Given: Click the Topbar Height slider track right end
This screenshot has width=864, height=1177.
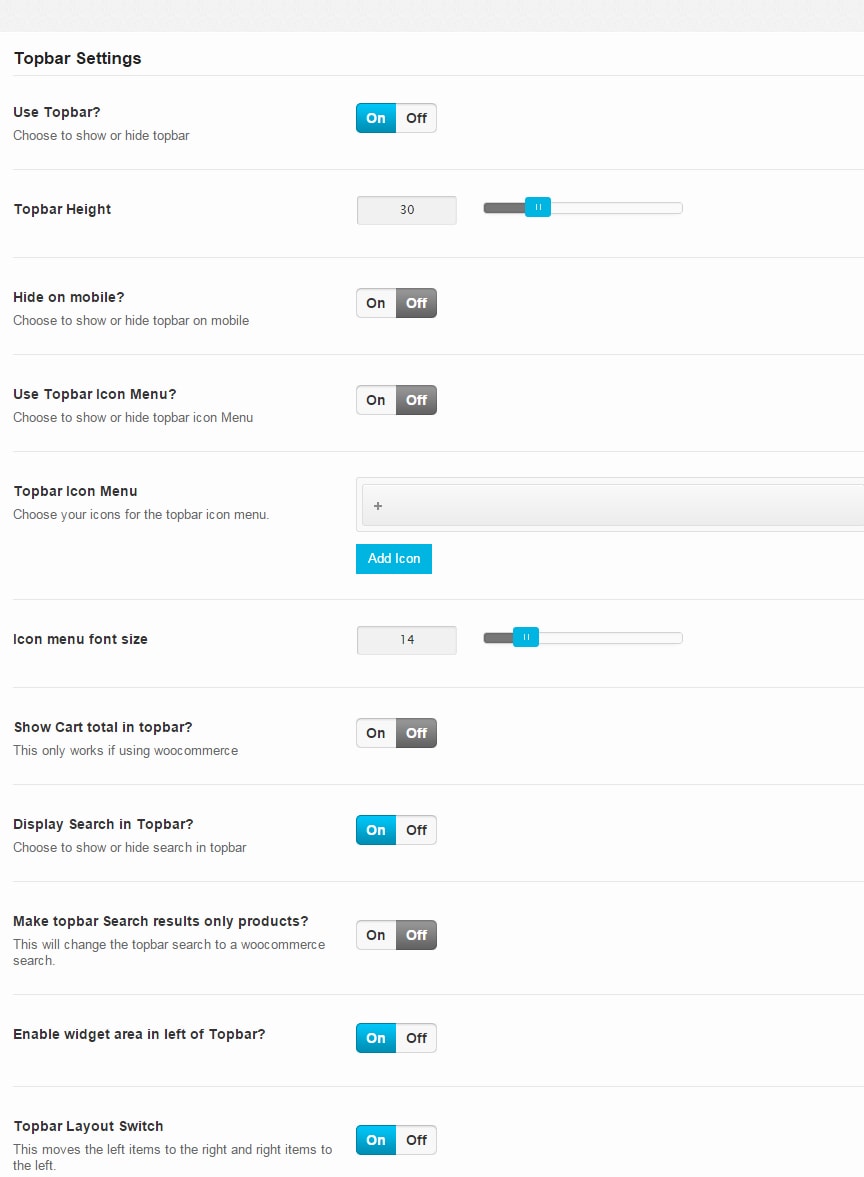Looking at the screenshot, I should point(677,208).
